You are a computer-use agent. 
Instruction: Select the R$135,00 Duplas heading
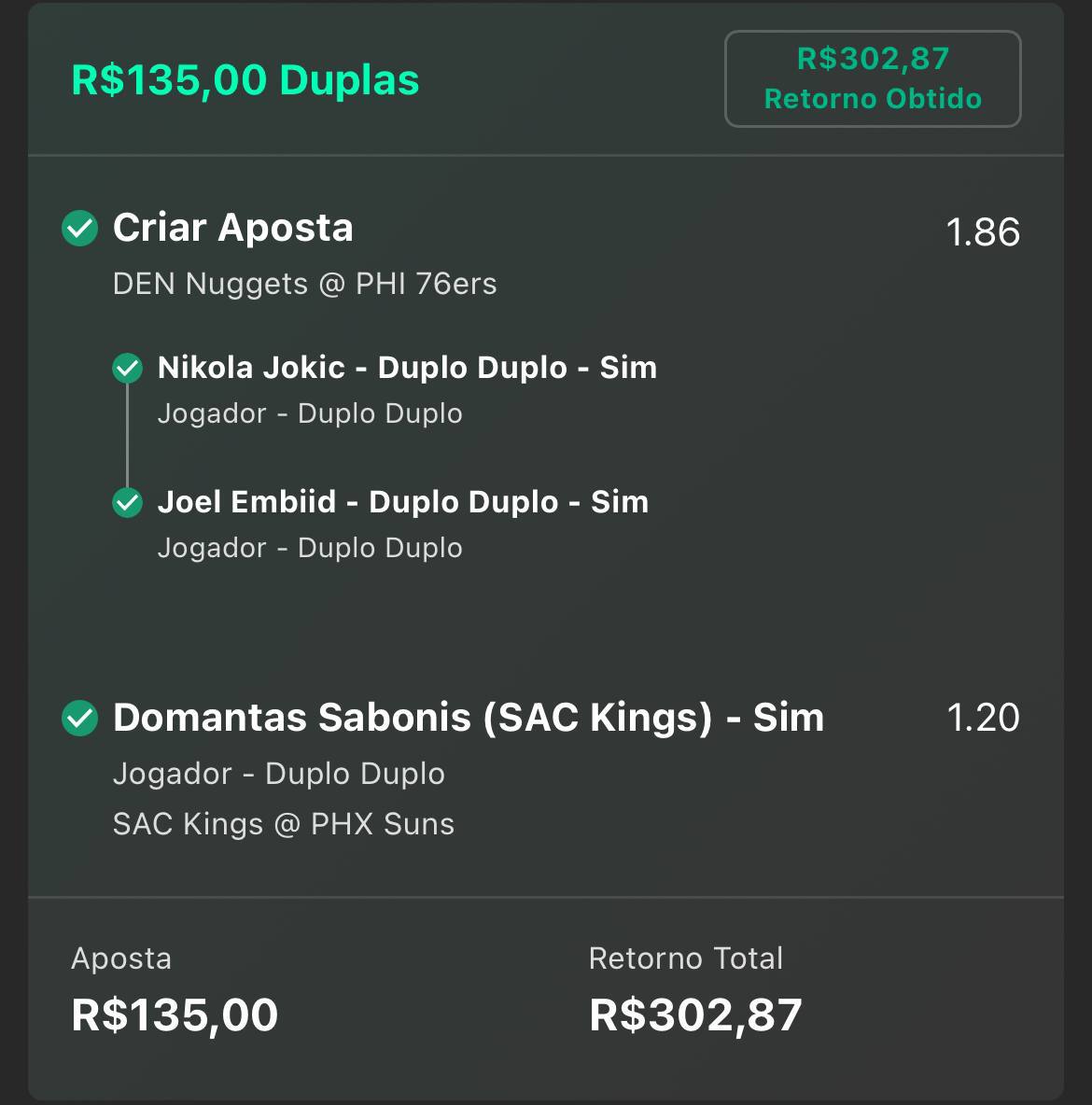(245, 79)
